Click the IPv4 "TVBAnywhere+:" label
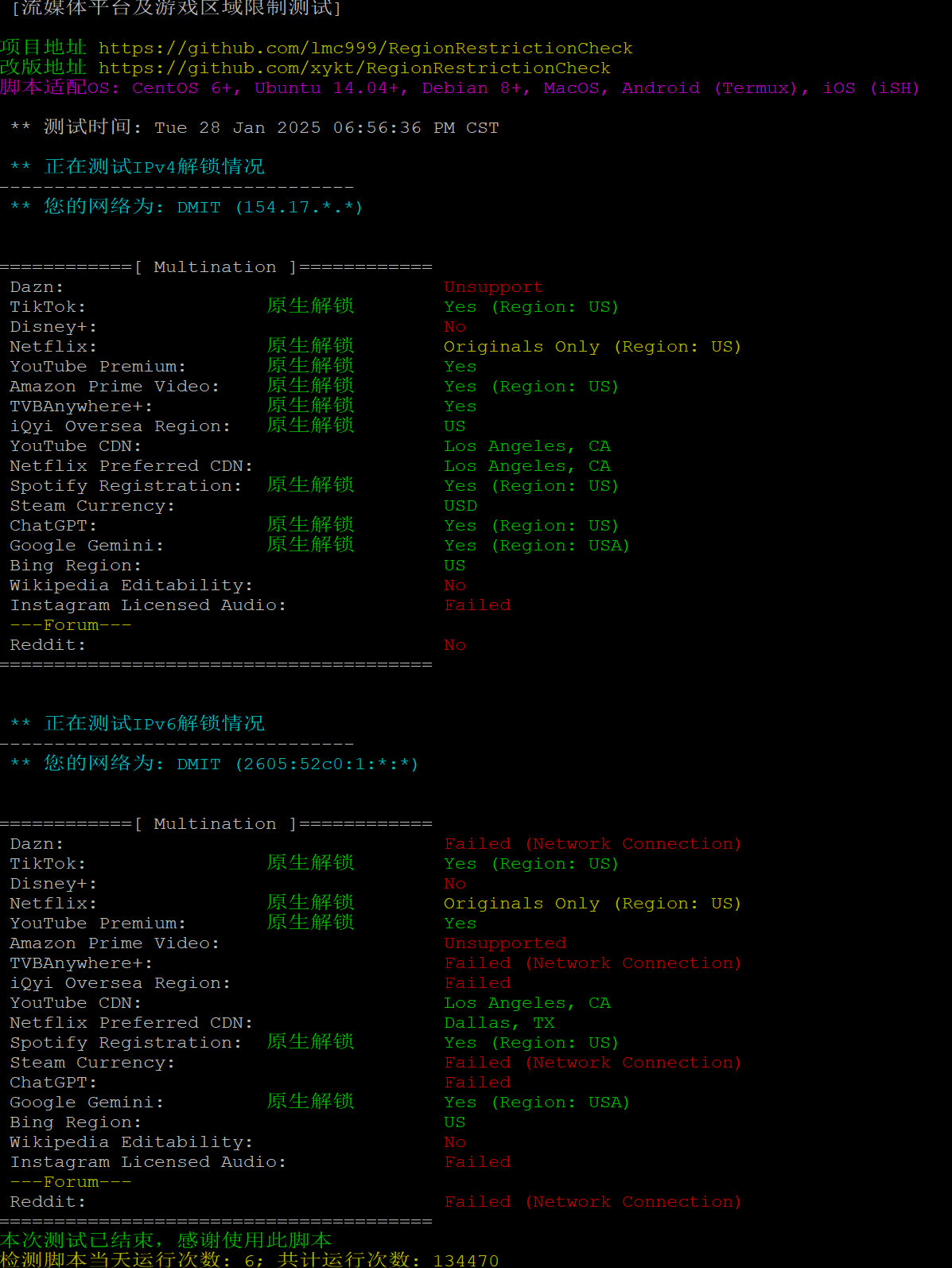 (x=81, y=406)
